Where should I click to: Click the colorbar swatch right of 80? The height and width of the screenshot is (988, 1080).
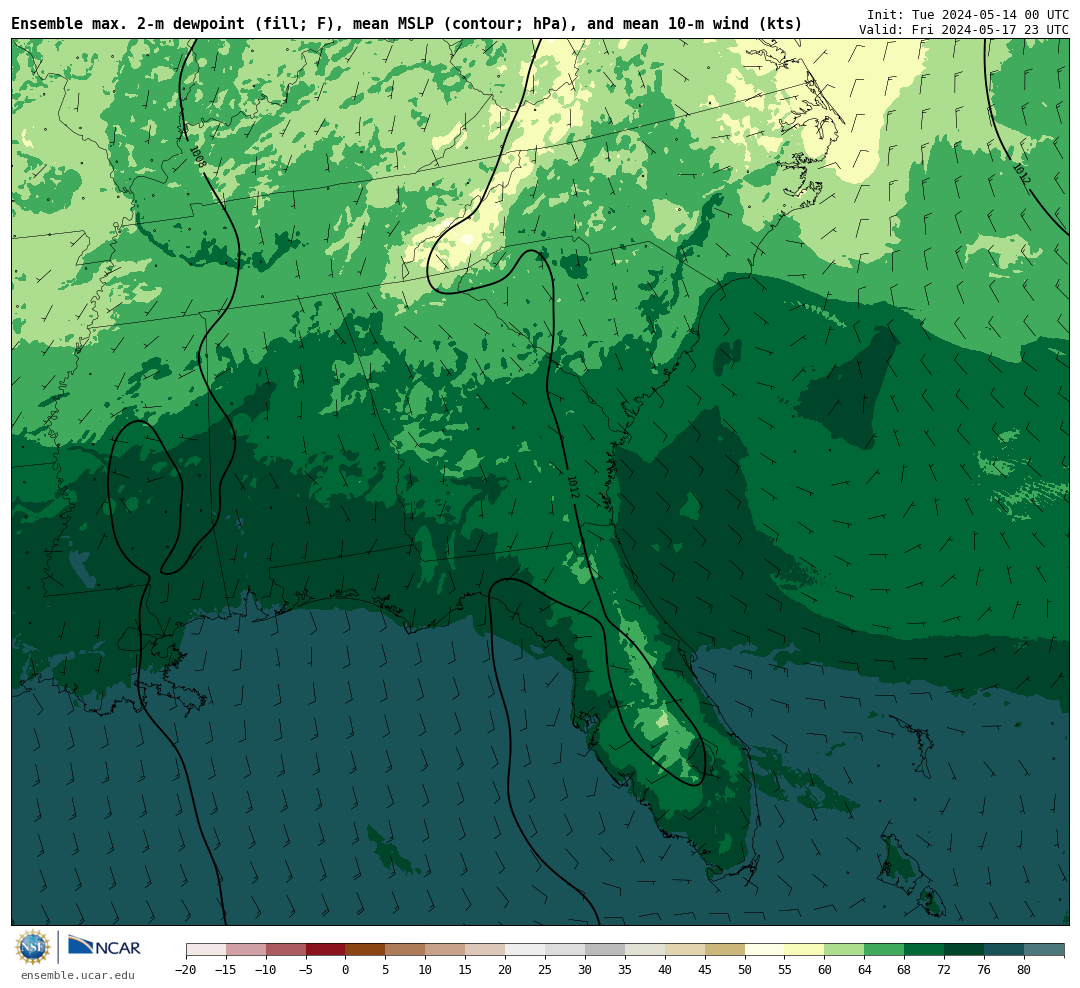tap(1045, 950)
